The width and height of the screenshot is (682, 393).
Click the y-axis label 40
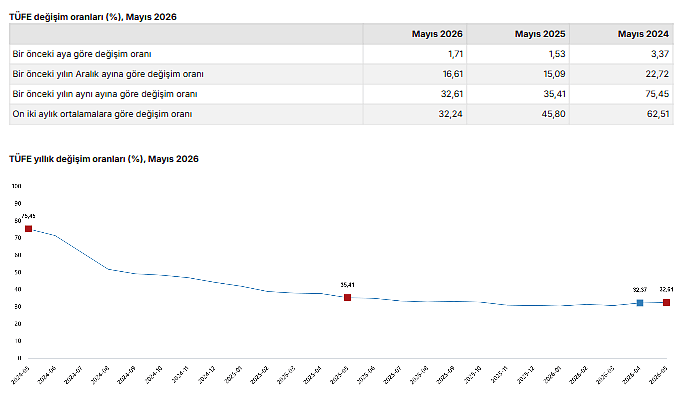[18, 290]
